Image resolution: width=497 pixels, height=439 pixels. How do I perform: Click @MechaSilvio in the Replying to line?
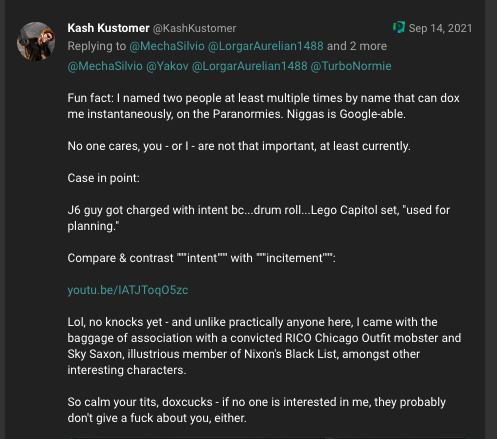[167, 46]
